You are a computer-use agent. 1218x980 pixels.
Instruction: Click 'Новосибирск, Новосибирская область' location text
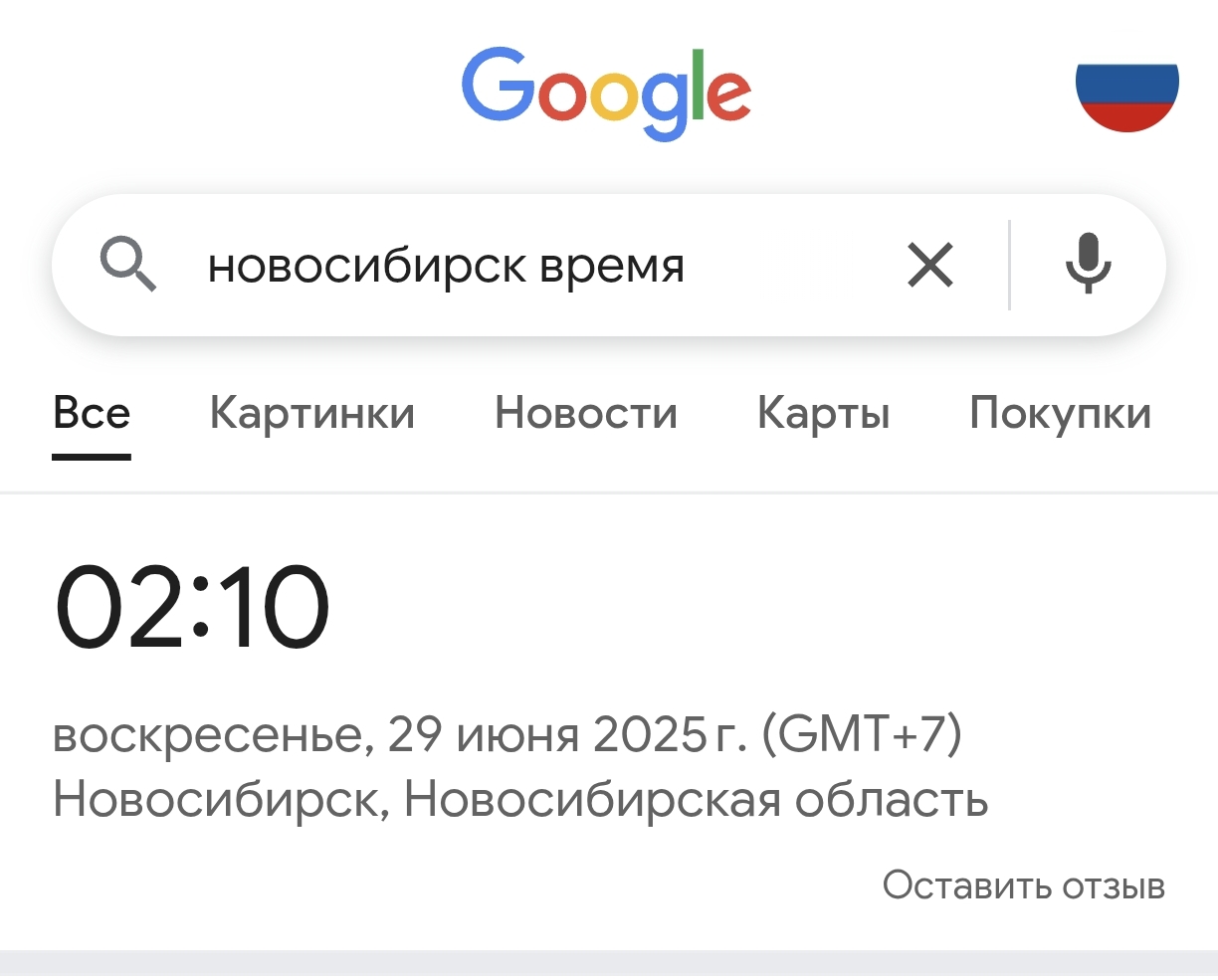(520, 799)
